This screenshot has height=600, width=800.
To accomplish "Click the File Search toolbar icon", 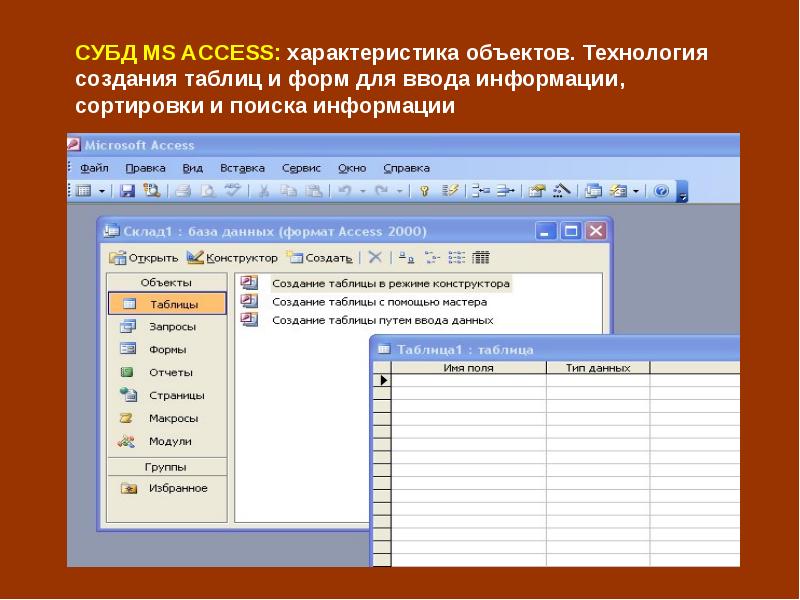I will (x=152, y=191).
